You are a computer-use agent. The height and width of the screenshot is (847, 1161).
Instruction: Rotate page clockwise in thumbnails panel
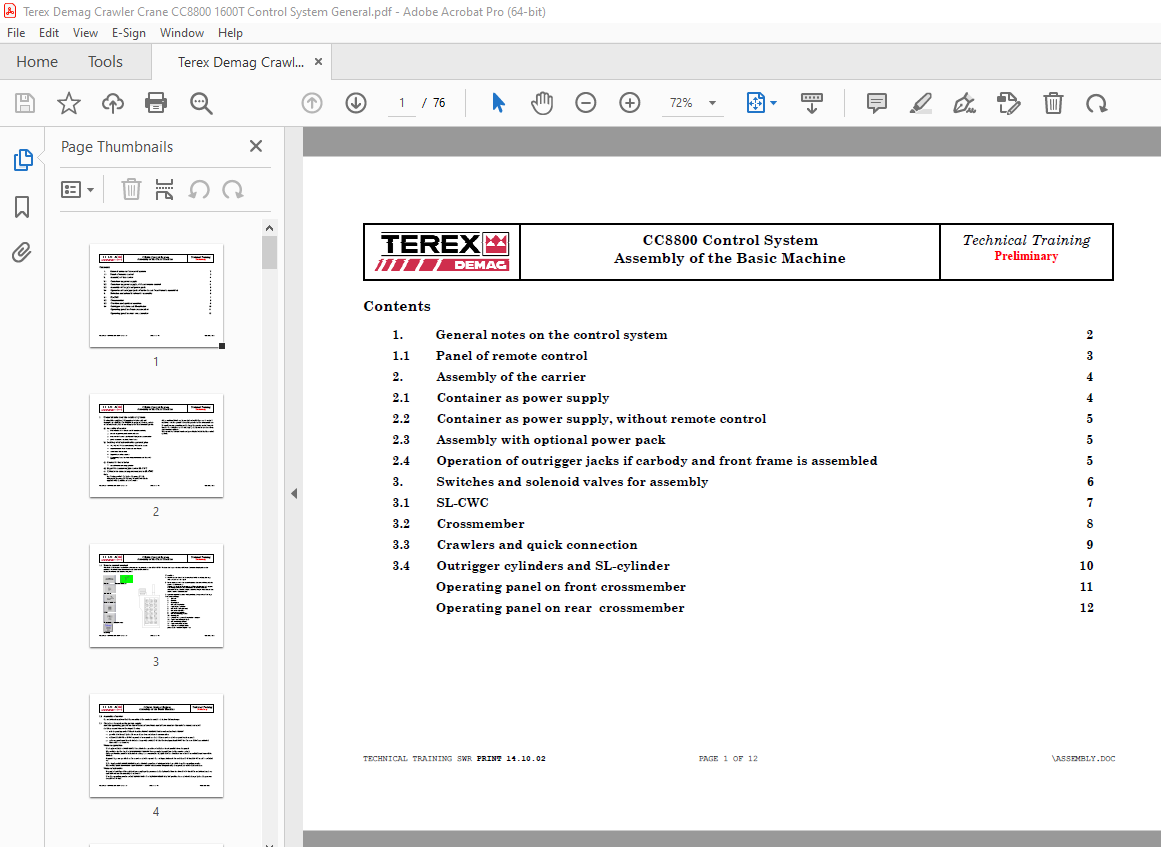click(x=232, y=190)
